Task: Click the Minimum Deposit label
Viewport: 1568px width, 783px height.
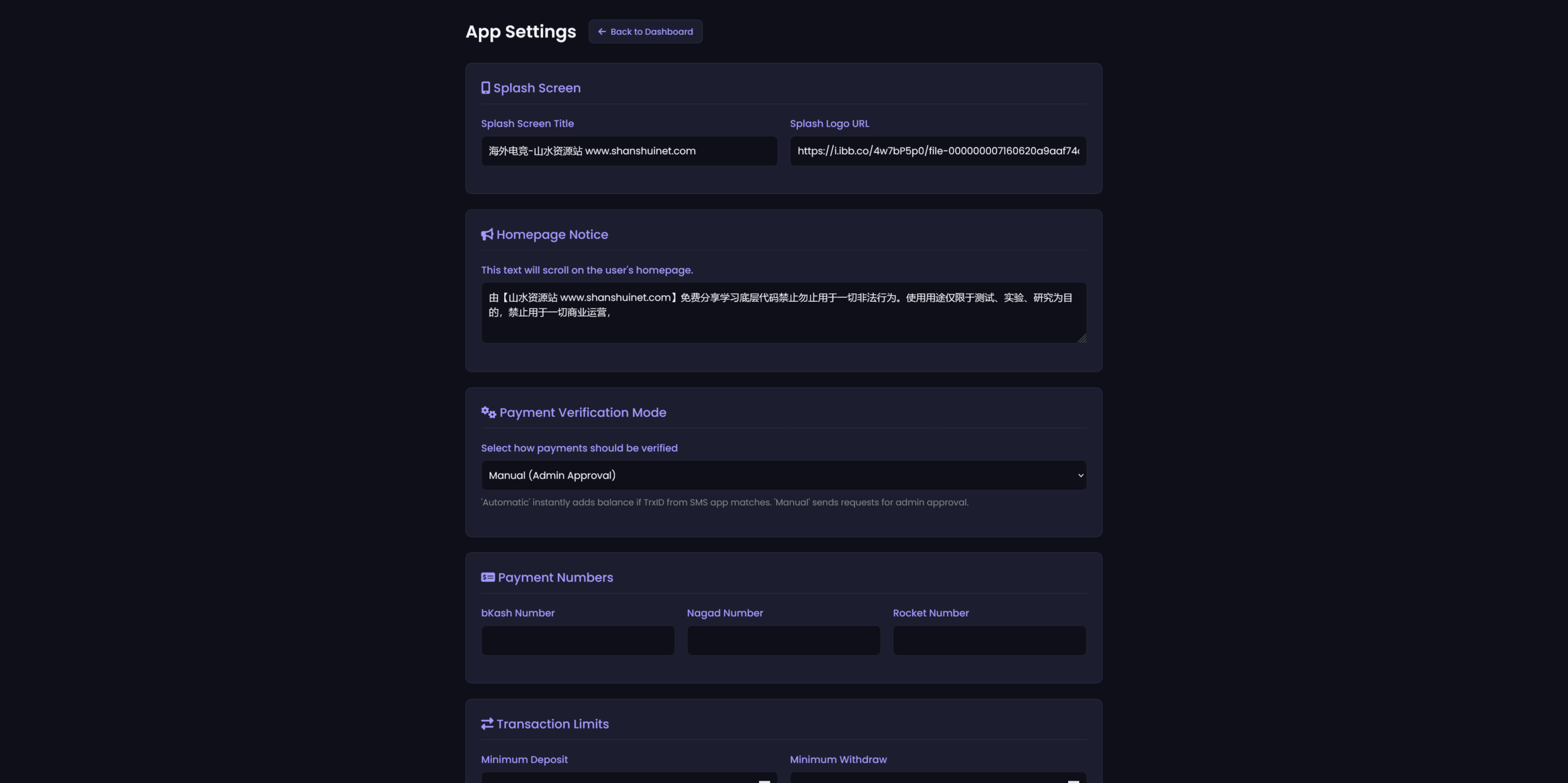Action: (x=524, y=760)
